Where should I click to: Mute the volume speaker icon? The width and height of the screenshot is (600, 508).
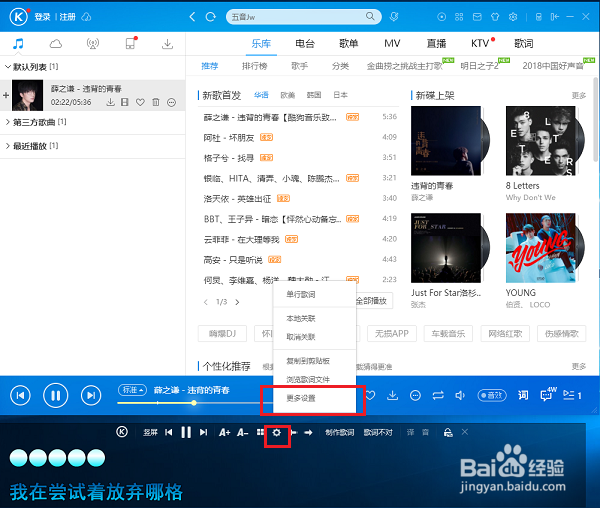(x=460, y=395)
